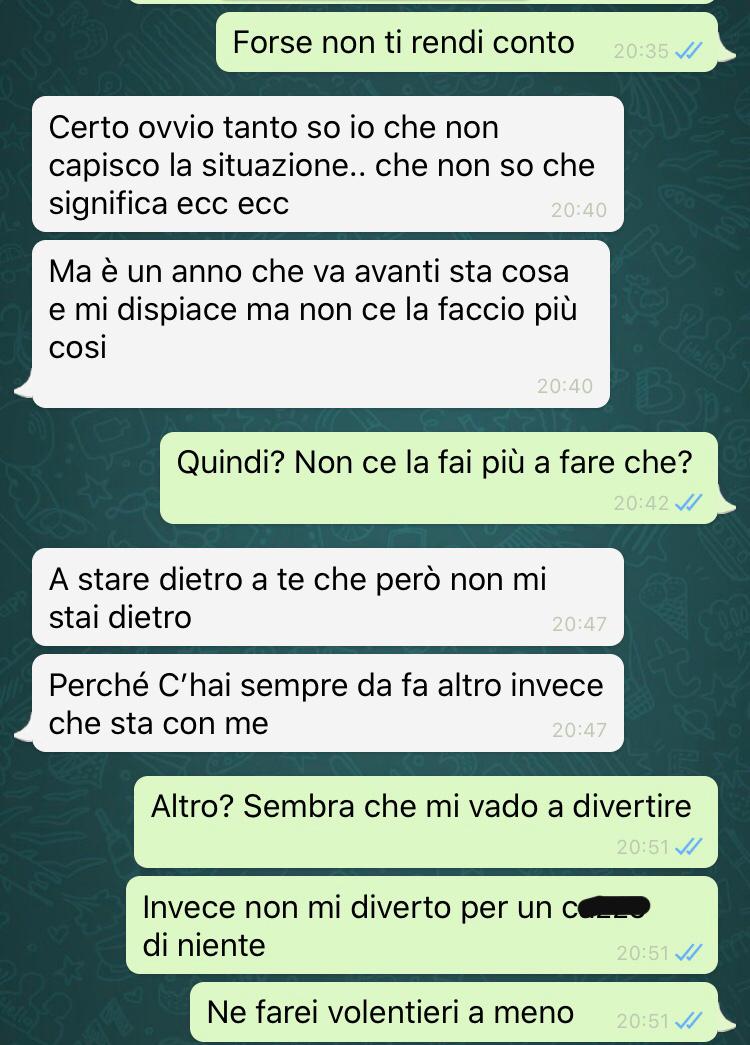
Task: Tap the read-receipt ticks beside 20:42
Action: [689, 503]
